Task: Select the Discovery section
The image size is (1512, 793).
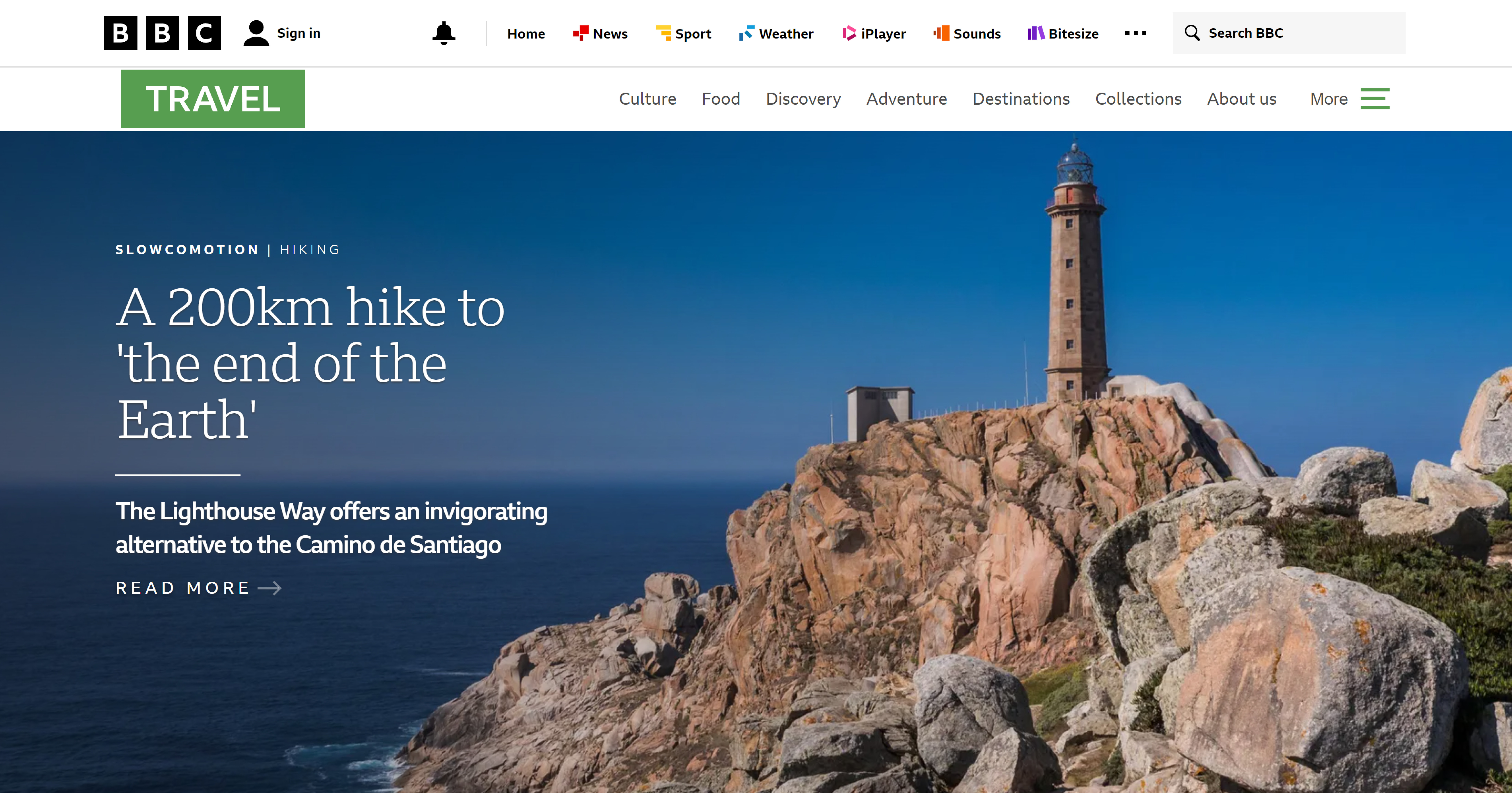Action: (803, 99)
